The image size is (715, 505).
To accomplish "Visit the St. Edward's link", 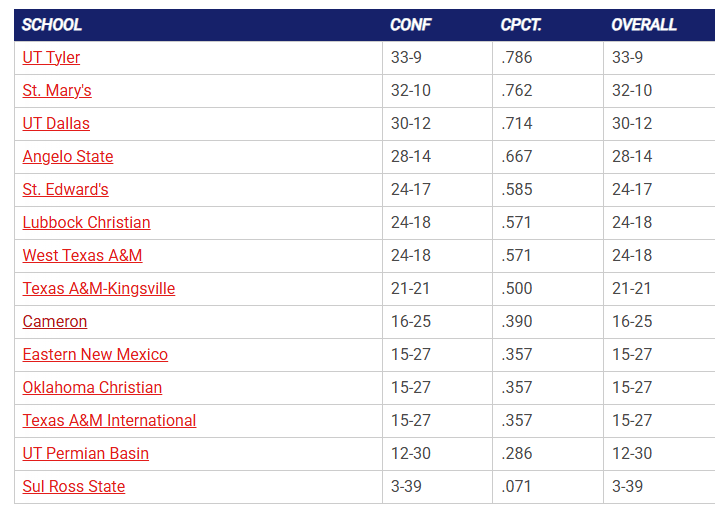I will [66, 190].
